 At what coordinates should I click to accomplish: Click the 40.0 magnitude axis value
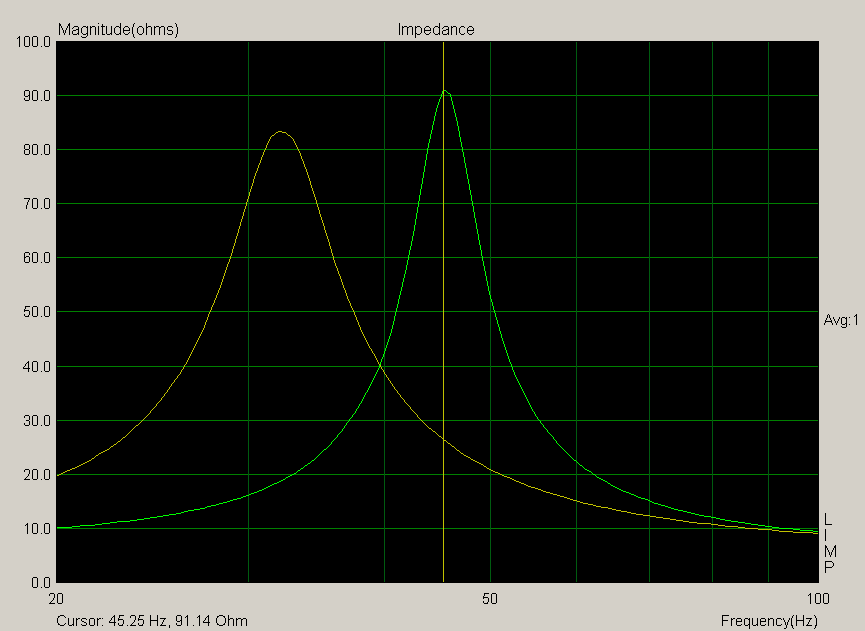37,367
